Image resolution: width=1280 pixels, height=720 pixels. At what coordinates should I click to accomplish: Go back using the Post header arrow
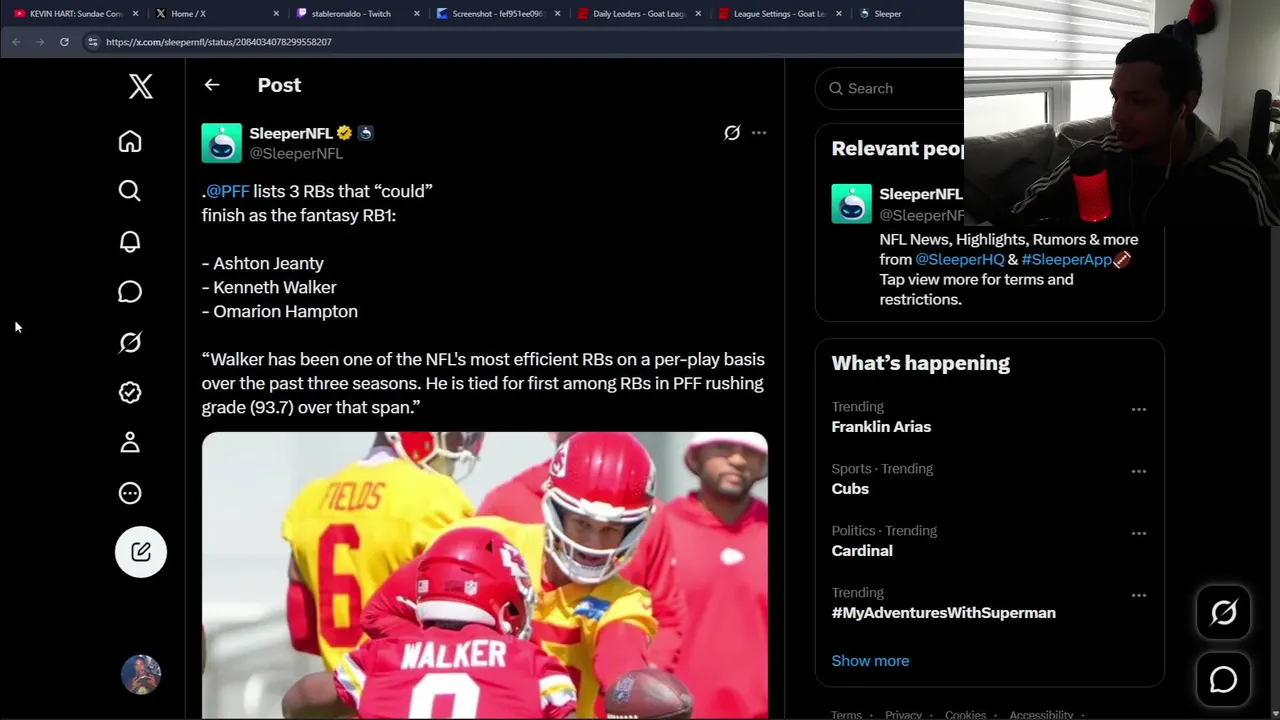[212, 85]
